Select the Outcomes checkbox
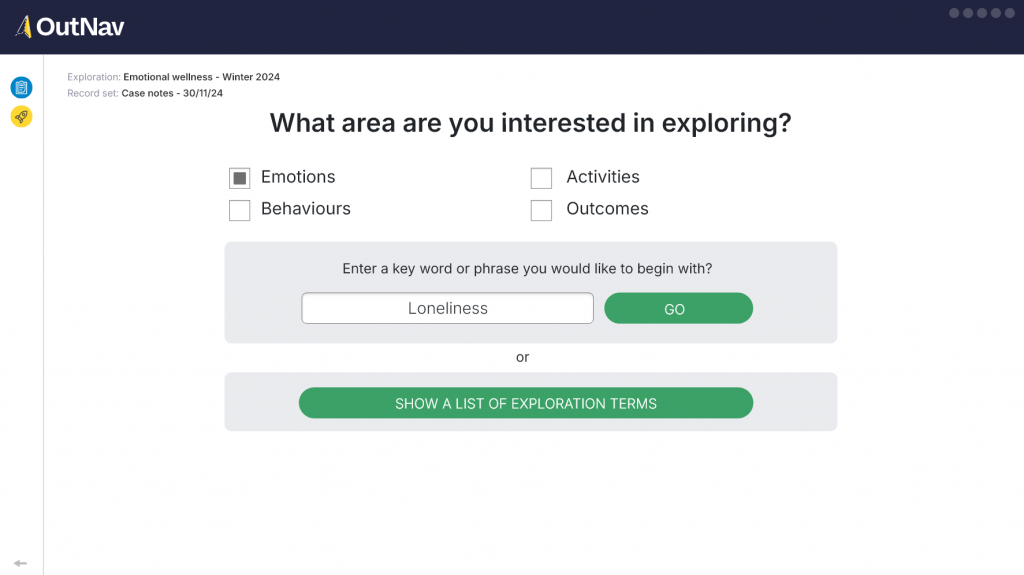This screenshot has width=1024, height=575. click(541, 210)
